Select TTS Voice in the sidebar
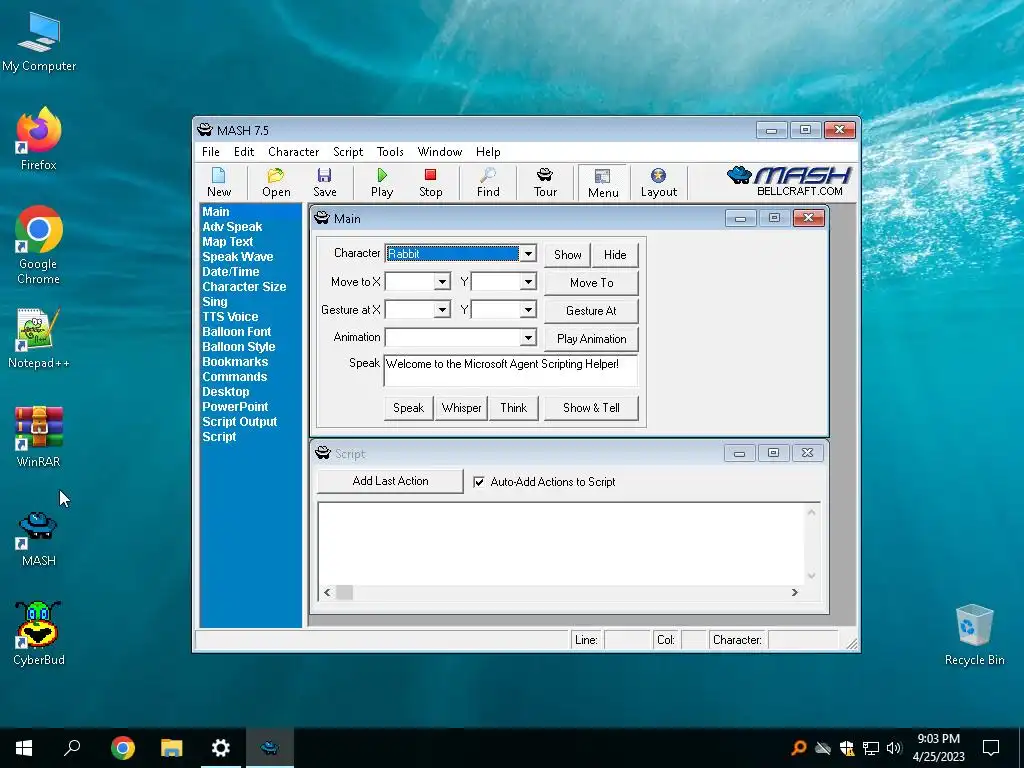The image size is (1024, 768). [x=230, y=317]
